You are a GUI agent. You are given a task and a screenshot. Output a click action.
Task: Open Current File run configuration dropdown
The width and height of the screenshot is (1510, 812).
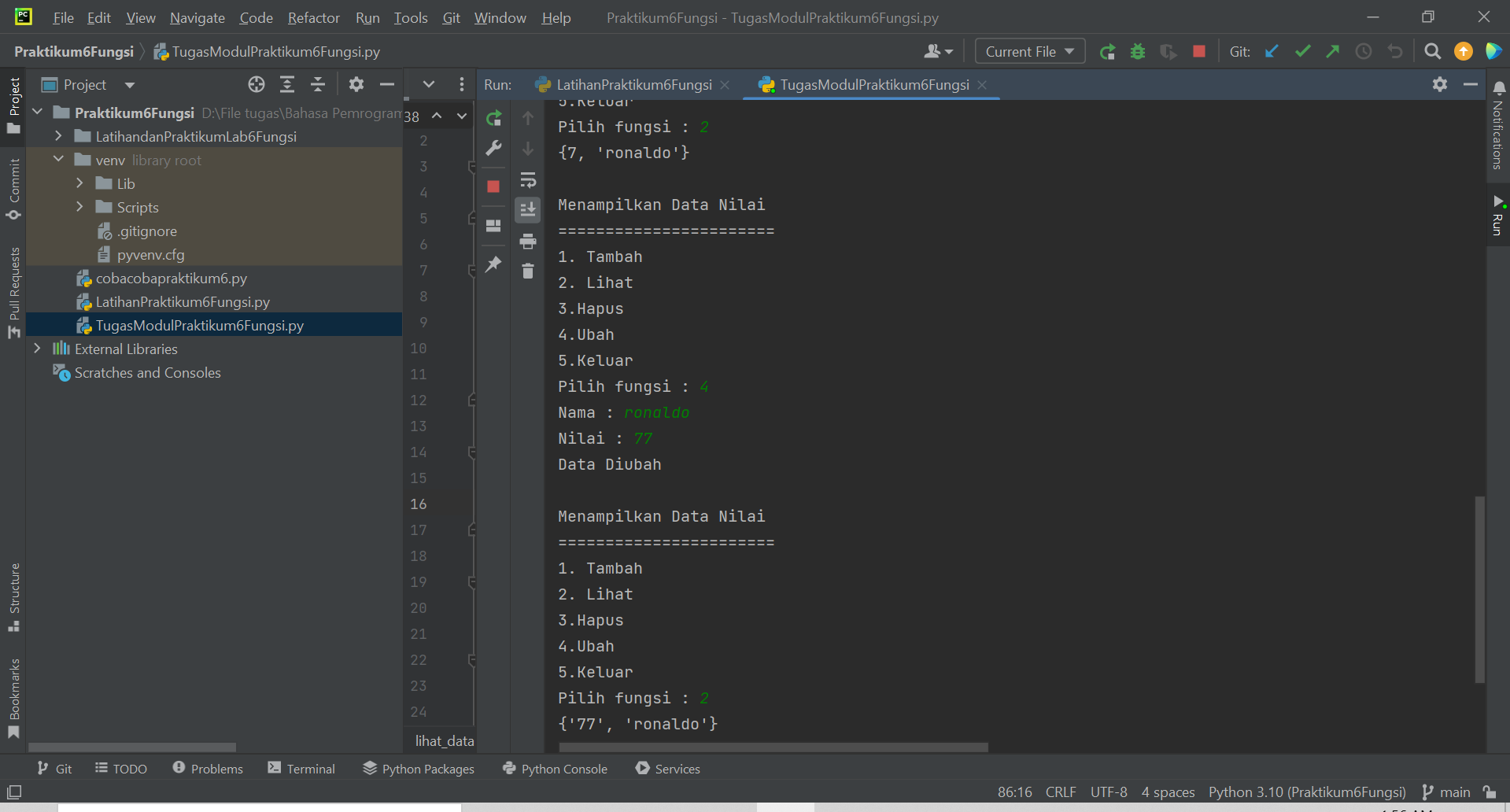[x=1029, y=51]
